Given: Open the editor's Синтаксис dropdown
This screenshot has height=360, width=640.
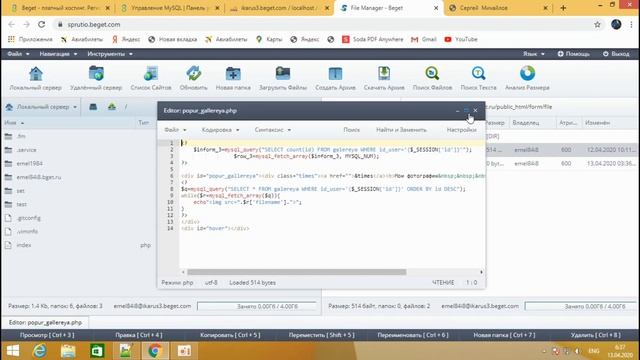Looking at the screenshot, I should (x=273, y=130).
